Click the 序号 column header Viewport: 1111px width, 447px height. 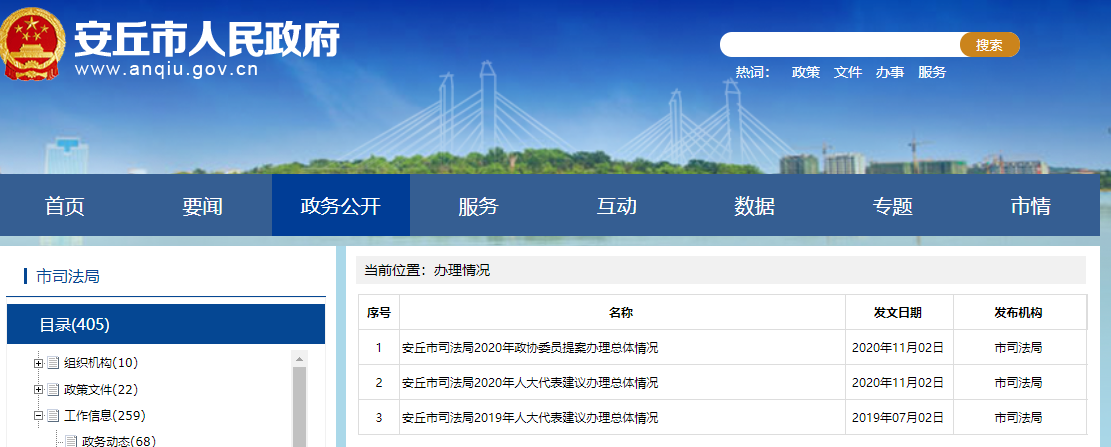(x=378, y=312)
